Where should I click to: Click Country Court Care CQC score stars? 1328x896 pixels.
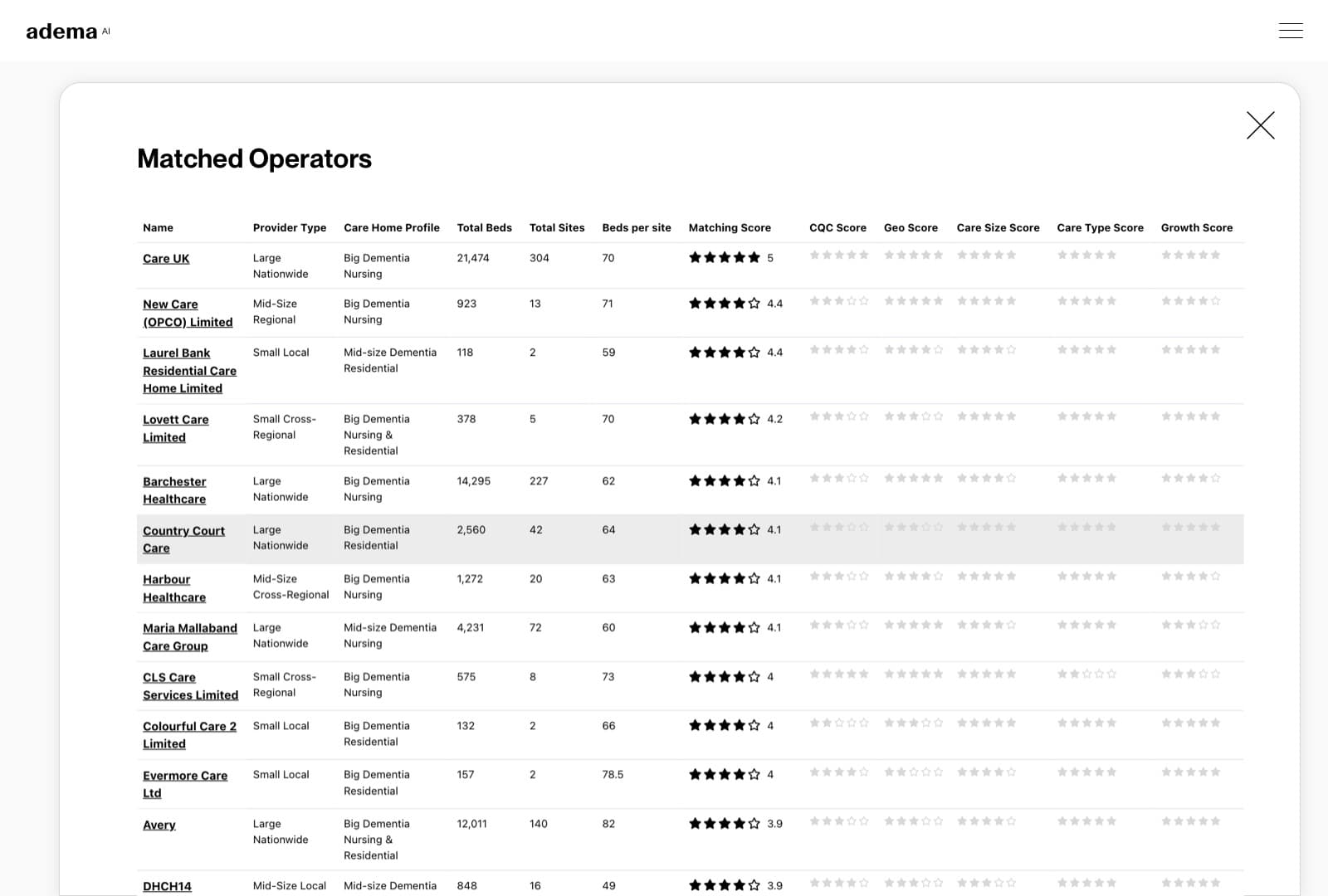[x=839, y=527]
